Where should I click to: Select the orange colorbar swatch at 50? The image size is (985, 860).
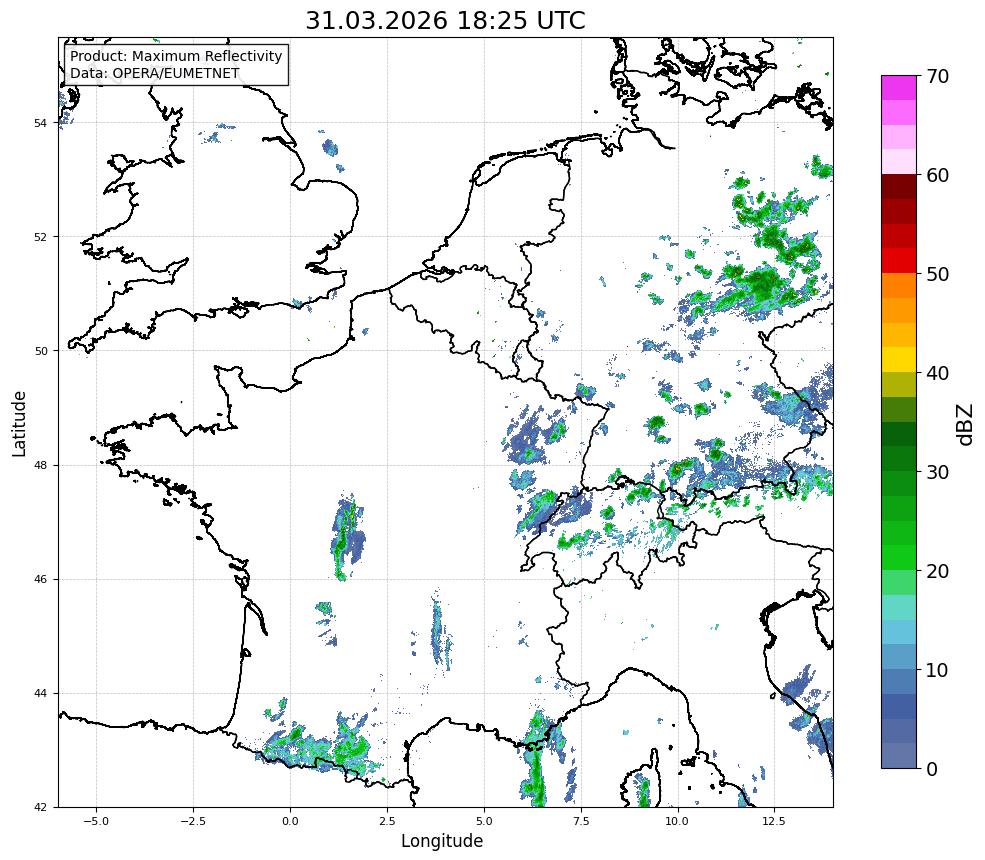point(899,286)
